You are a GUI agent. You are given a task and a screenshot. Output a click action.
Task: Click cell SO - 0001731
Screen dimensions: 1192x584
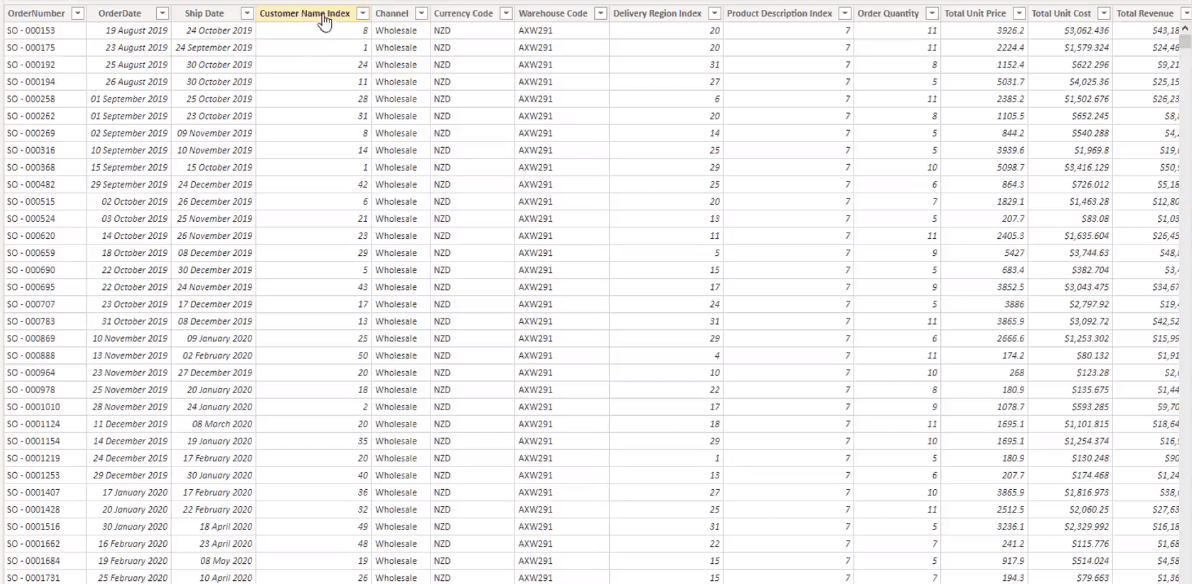(x=45, y=577)
